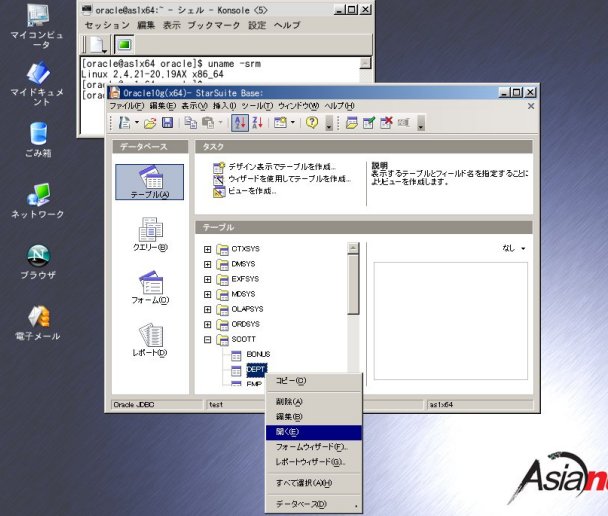Open セッション menu in Konsole

pos(107,25)
